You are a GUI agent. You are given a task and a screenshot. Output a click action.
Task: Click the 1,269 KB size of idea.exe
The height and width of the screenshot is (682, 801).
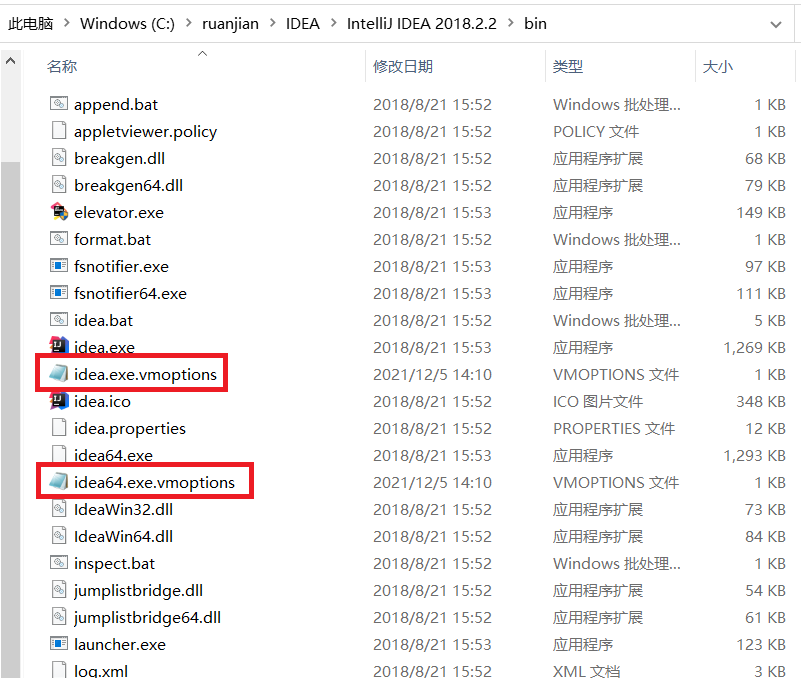[x=754, y=347]
